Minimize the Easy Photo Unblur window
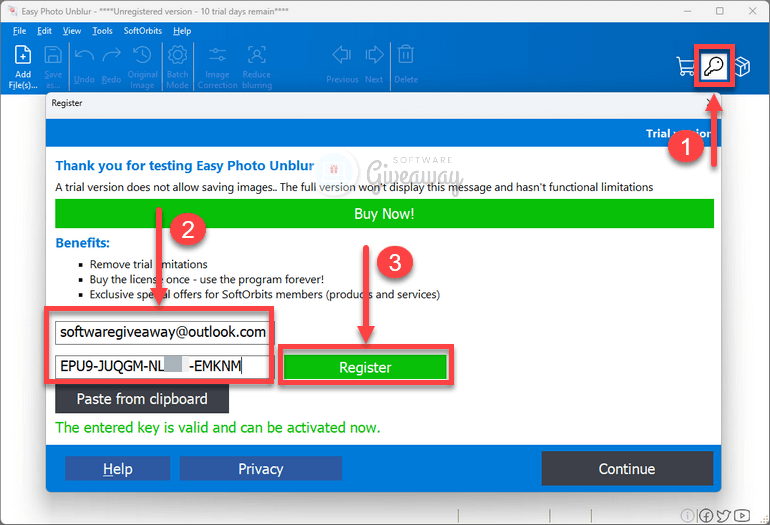 click(688, 11)
